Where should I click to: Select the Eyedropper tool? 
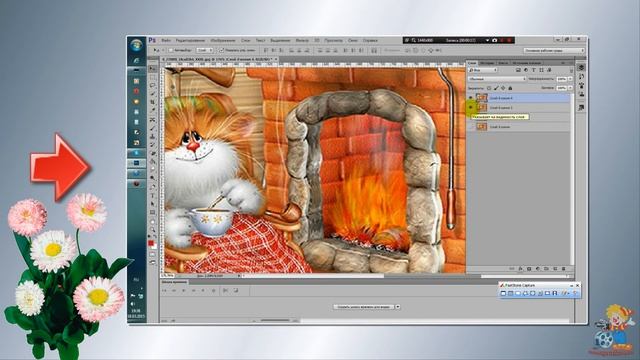[152, 110]
